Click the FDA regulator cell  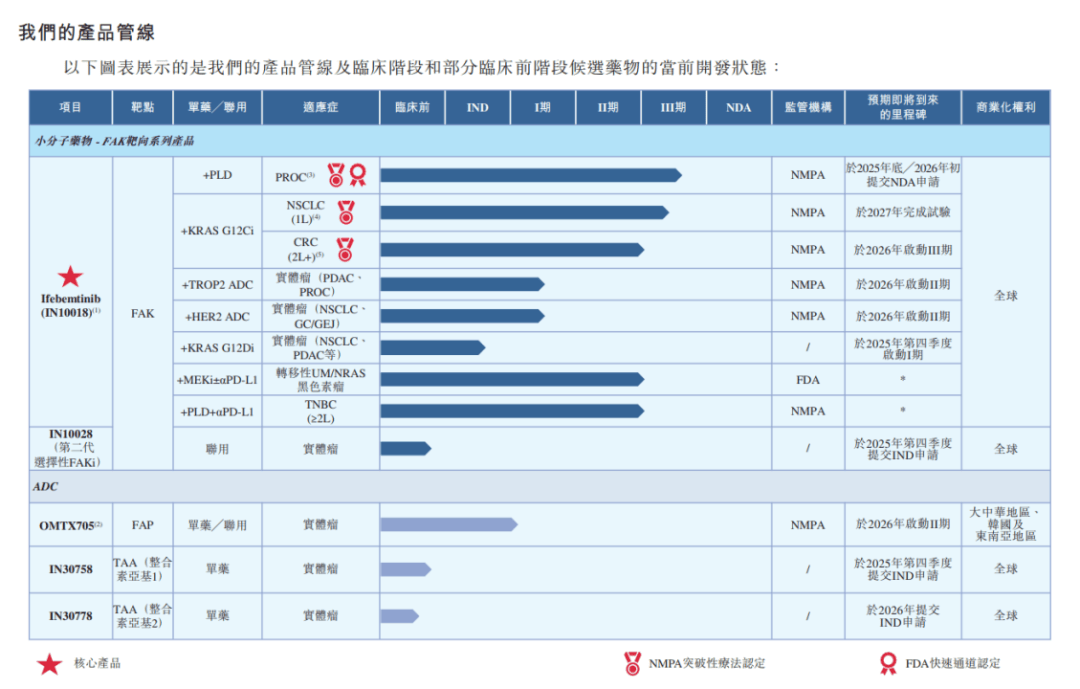[x=808, y=380]
